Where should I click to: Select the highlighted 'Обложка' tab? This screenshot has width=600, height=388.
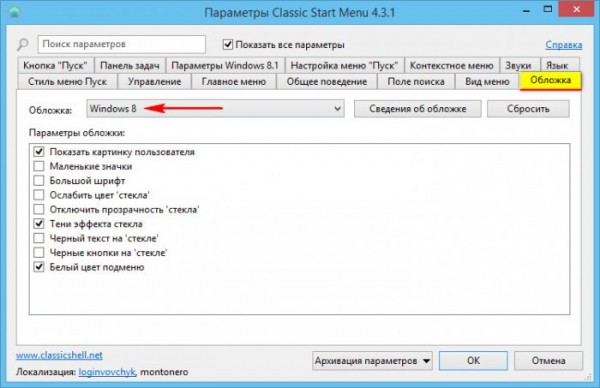point(551,80)
